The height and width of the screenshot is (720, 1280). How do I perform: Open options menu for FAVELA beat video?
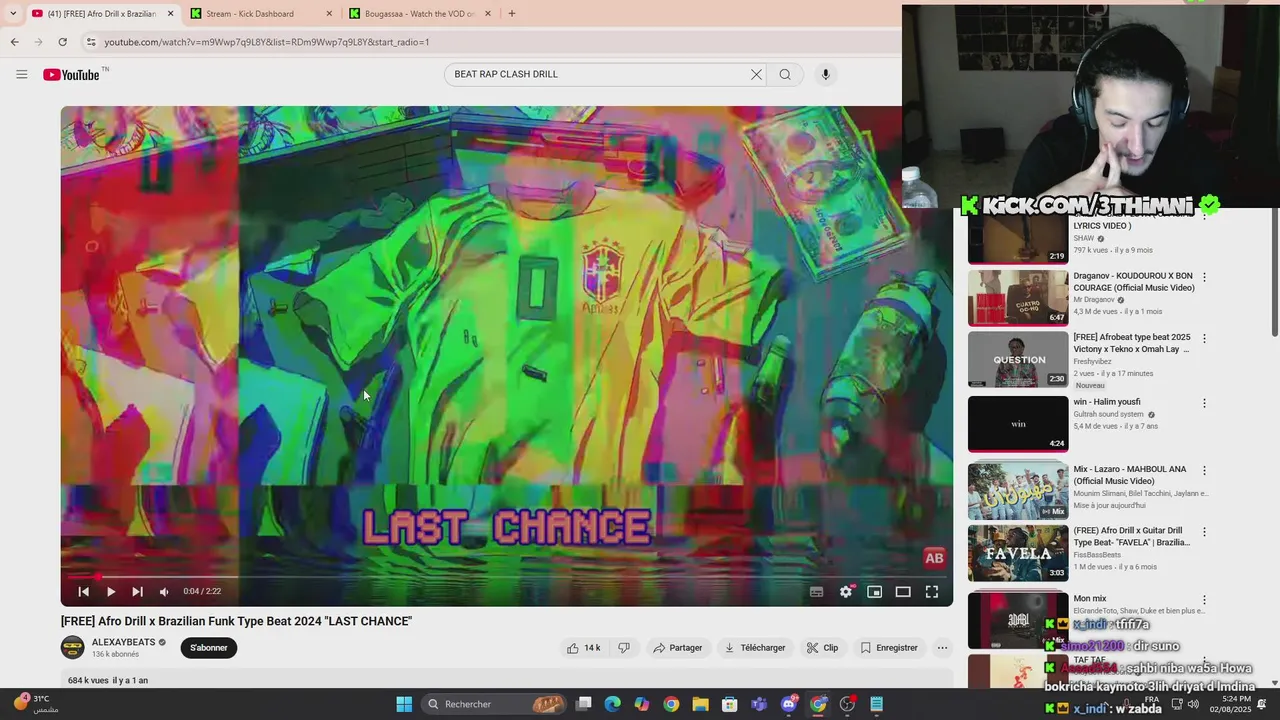(x=1204, y=532)
